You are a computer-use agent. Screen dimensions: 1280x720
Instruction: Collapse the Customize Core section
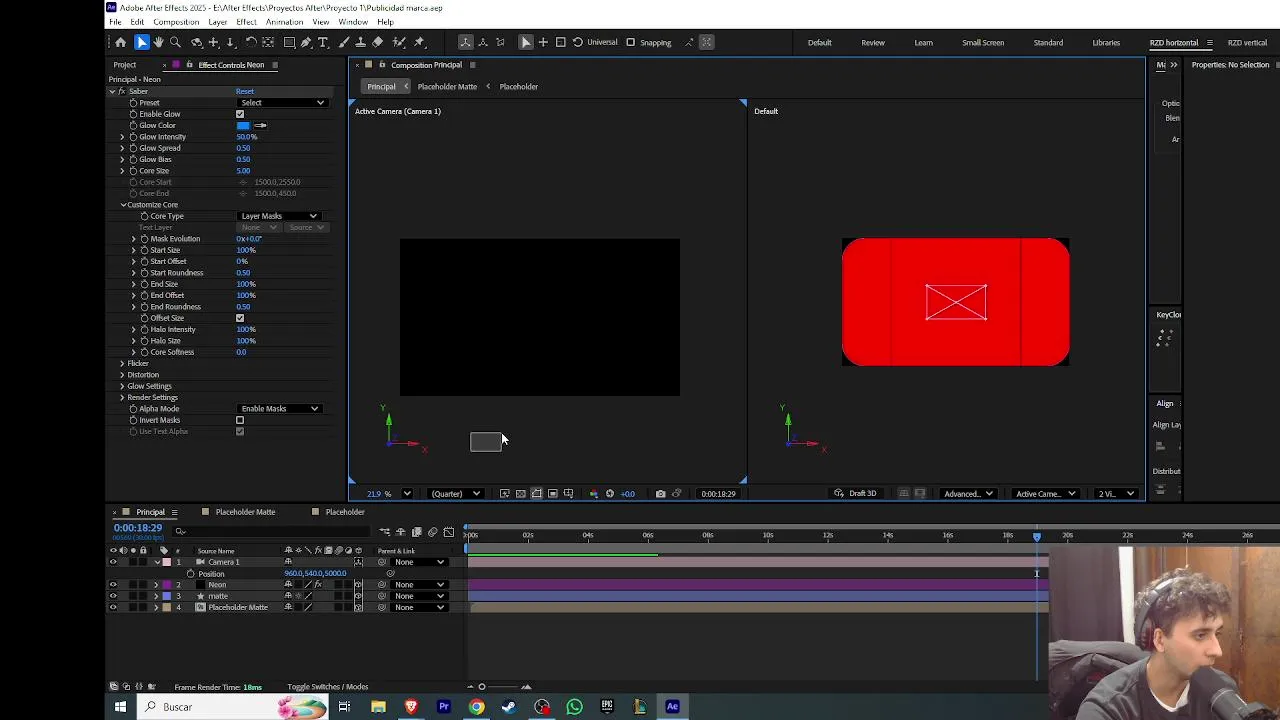[123, 205]
